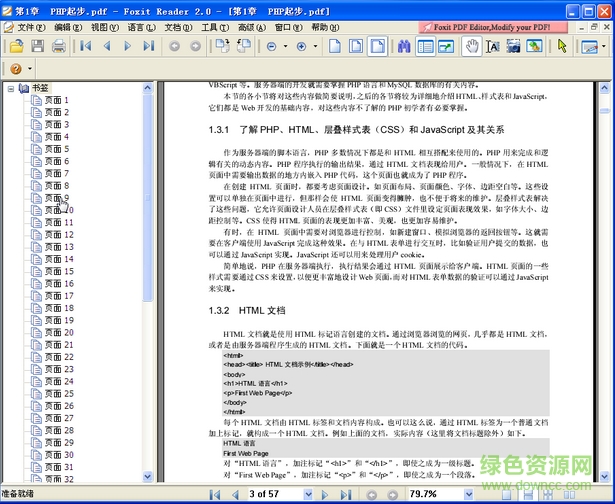Click the Help question mark icon
Screen dimensions: 615x504
coord(16,69)
